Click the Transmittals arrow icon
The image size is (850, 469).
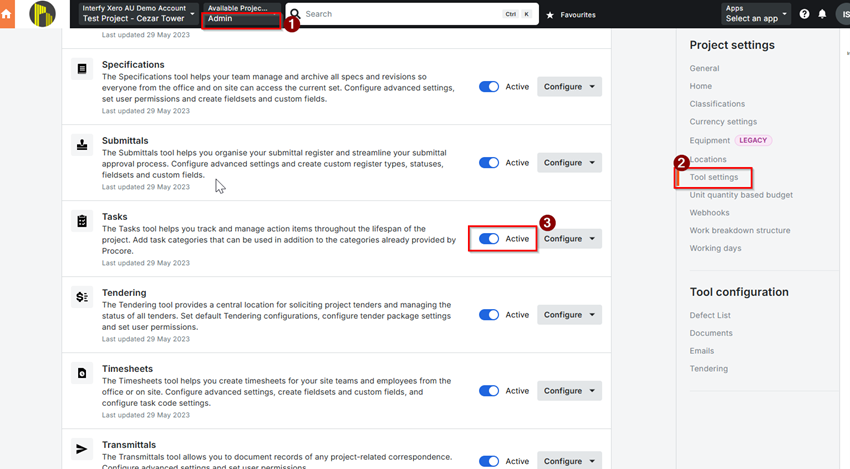pos(82,449)
